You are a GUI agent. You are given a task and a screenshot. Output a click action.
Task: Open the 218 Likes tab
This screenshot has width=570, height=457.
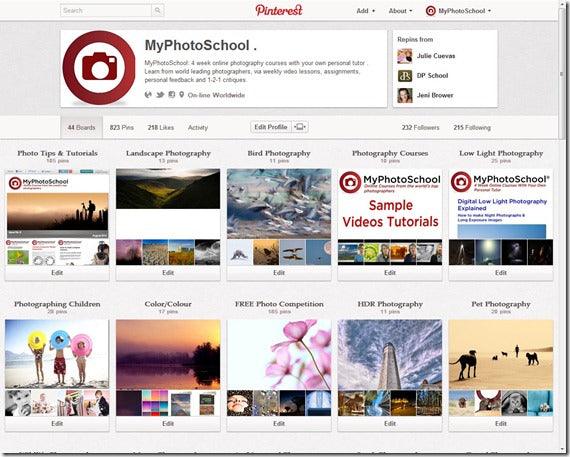click(160, 128)
